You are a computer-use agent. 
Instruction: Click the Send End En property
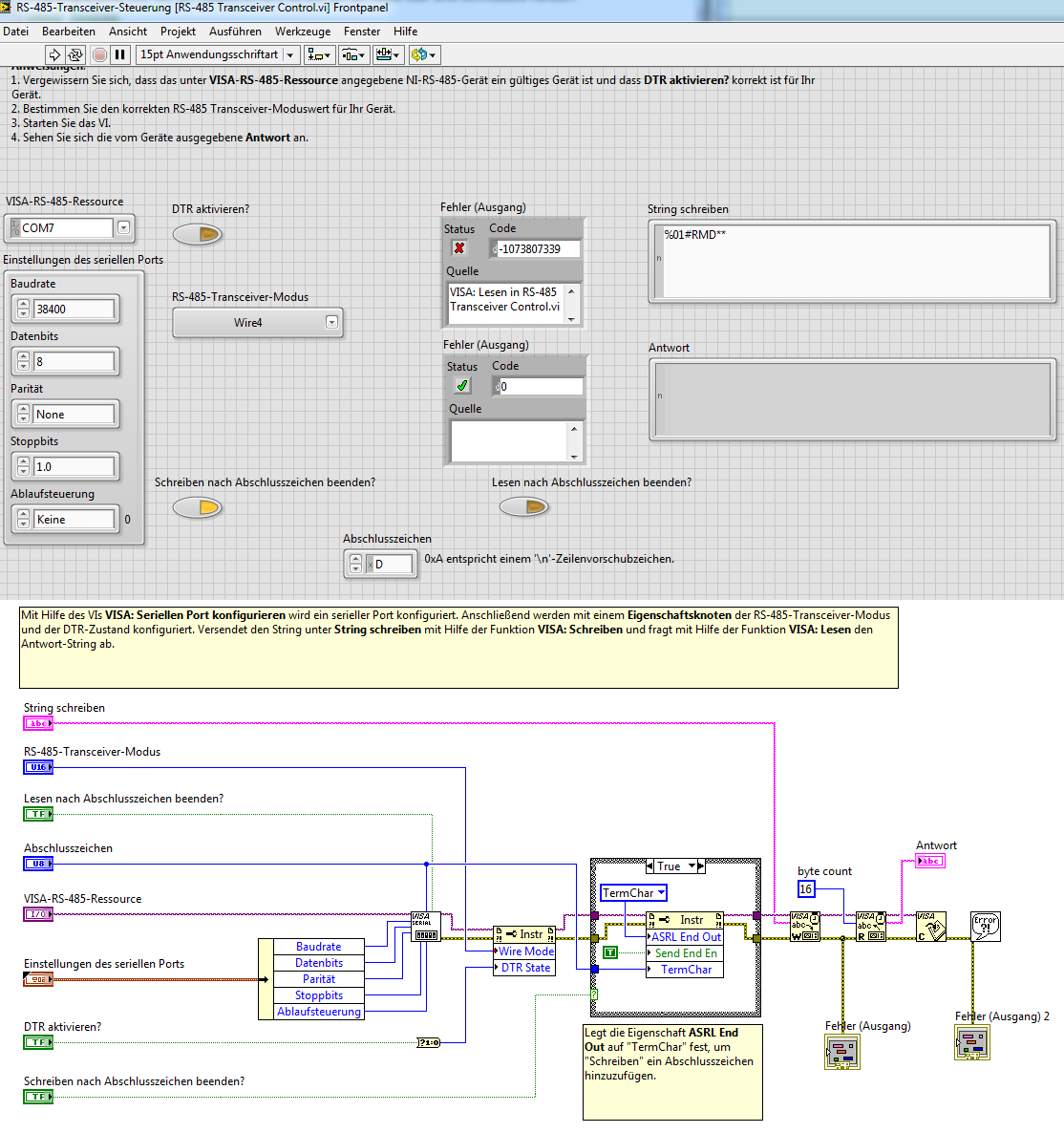tap(685, 953)
